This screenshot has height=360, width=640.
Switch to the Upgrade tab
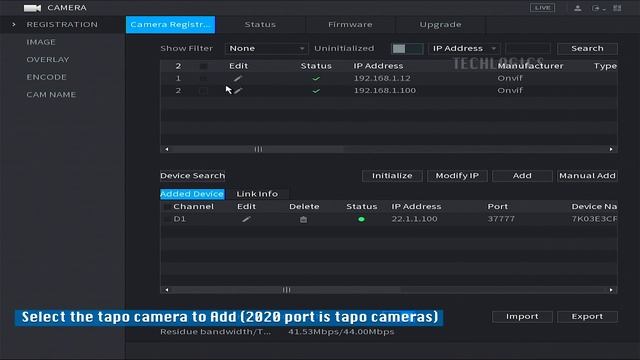point(440,24)
